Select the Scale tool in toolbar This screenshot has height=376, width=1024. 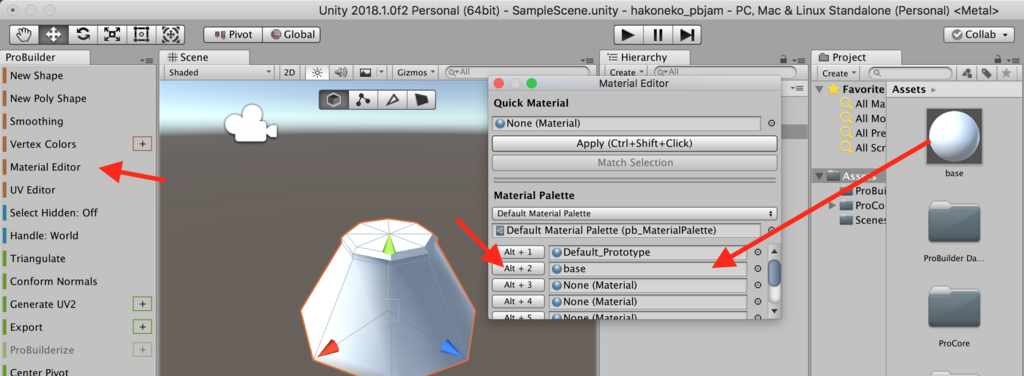[x=112, y=34]
